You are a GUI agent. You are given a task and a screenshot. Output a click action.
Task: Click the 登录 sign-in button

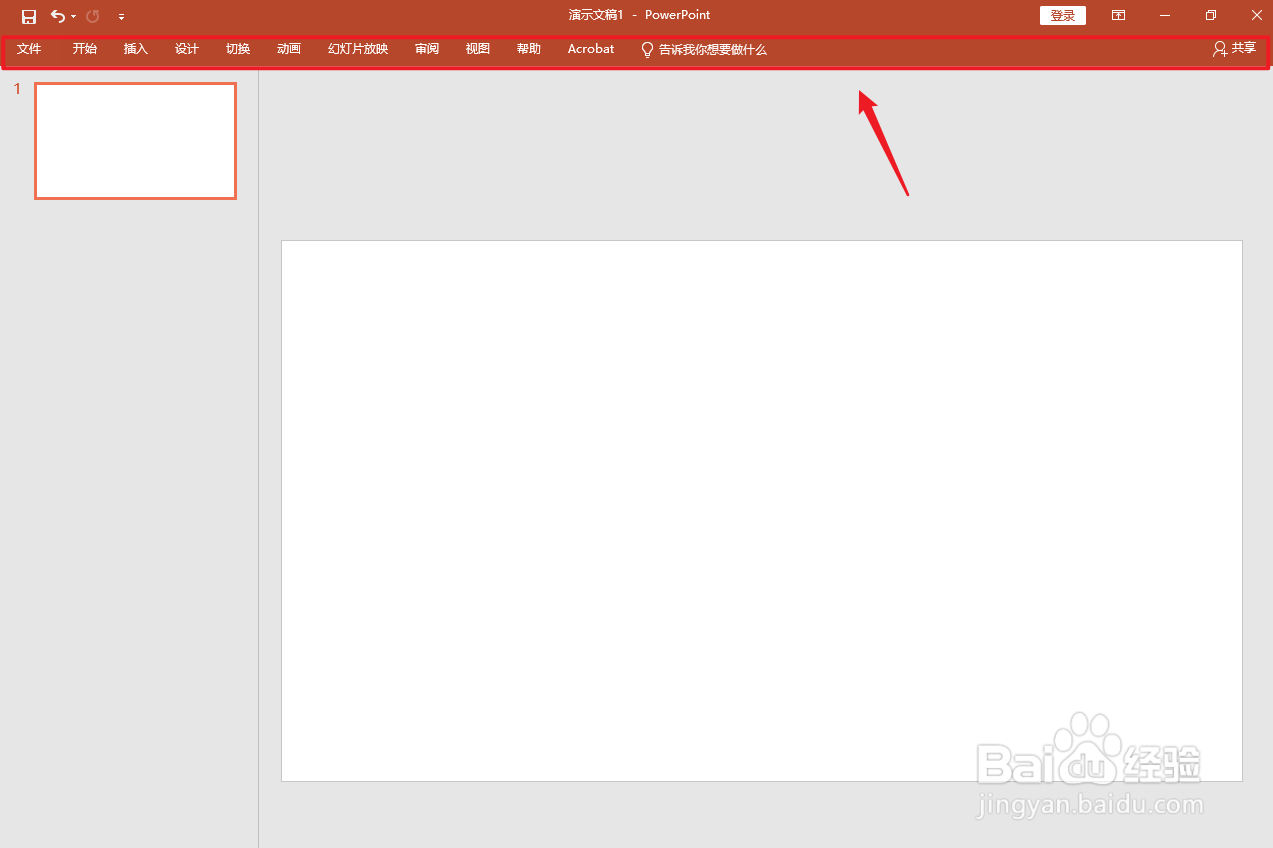[x=1062, y=16]
